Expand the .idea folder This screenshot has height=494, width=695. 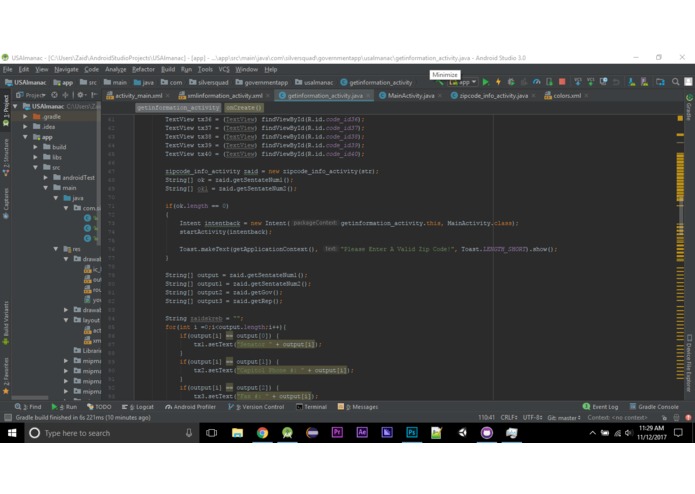(26, 127)
